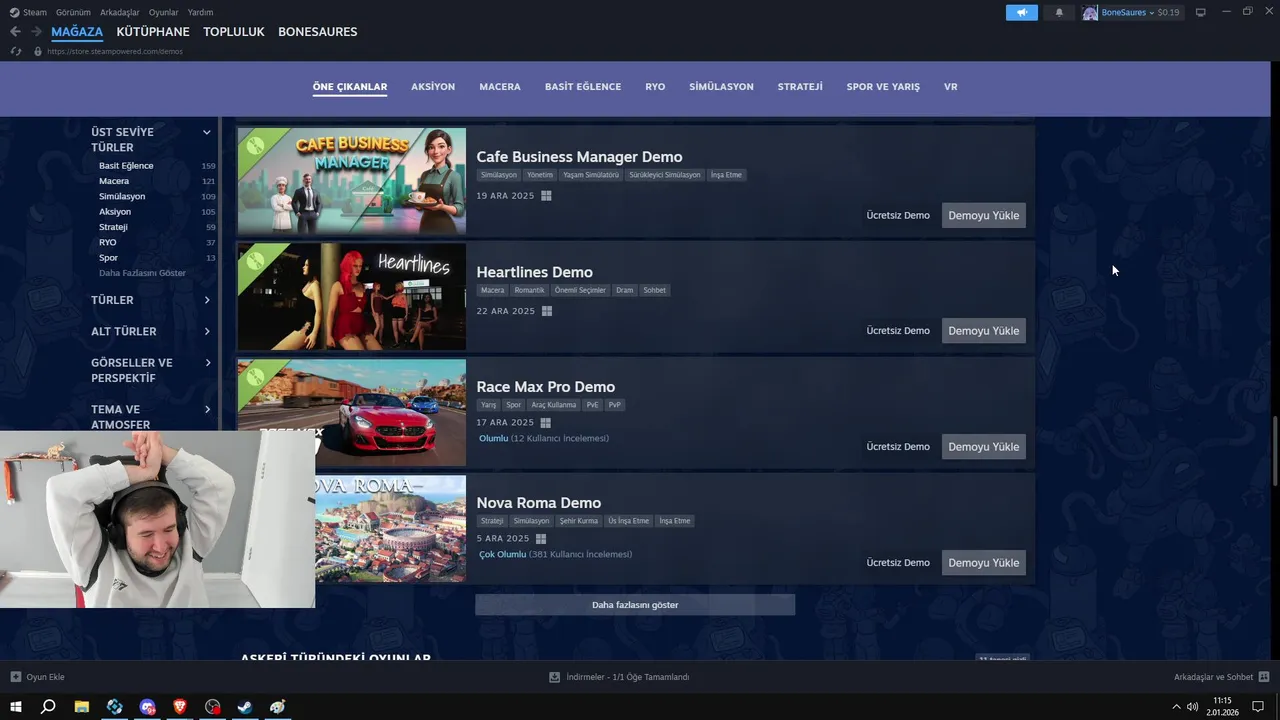Filter by the Basit Eğlence genre
Screen dimensions: 1280x720
(126, 166)
